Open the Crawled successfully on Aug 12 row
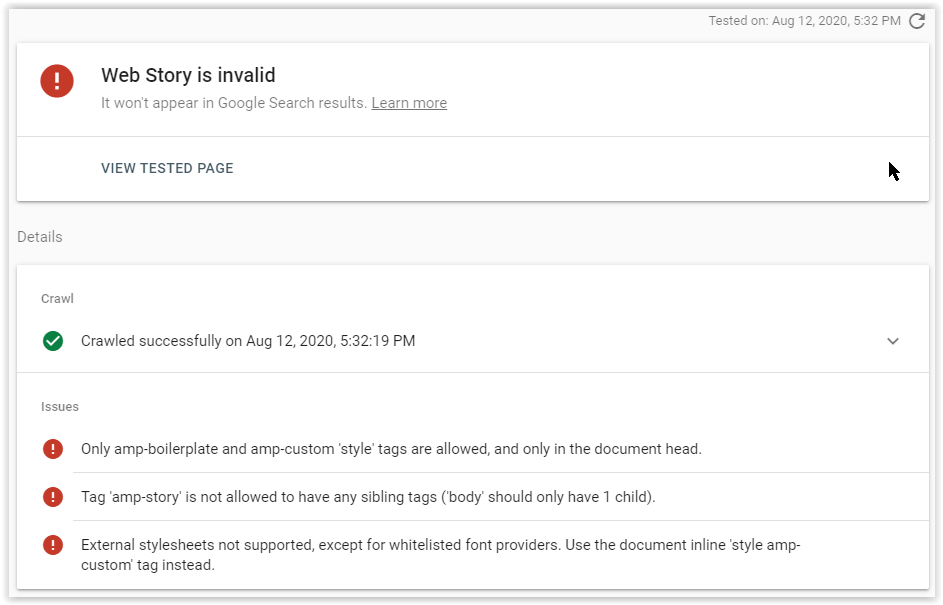 [473, 341]
